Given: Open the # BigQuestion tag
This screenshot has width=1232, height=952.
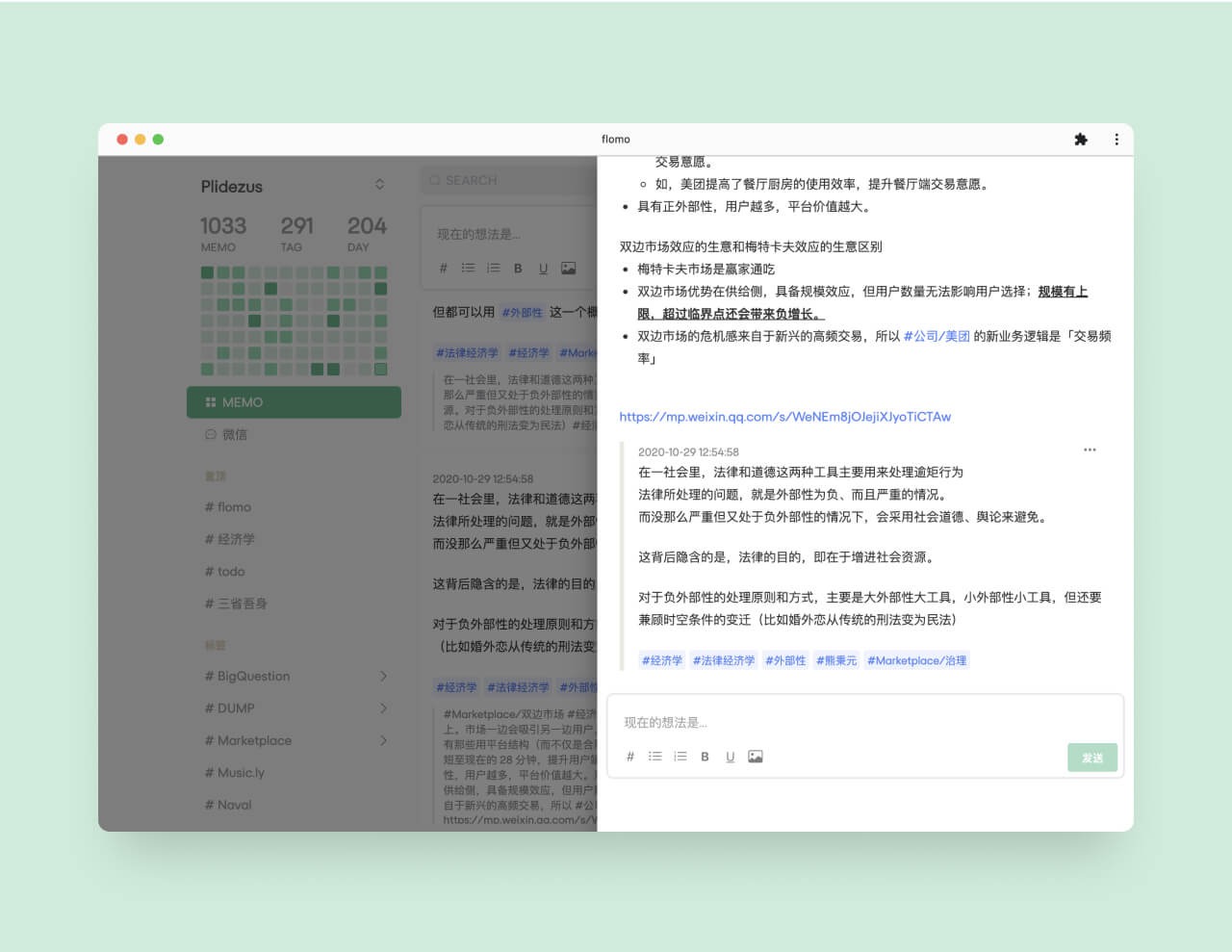Looking at the screenshot, I should [247, 676].
